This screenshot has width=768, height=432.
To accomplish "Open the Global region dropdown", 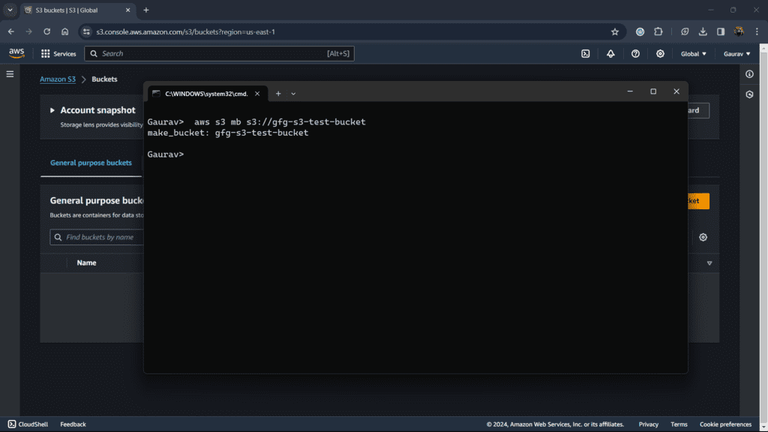I will click(x=693, y=54).
